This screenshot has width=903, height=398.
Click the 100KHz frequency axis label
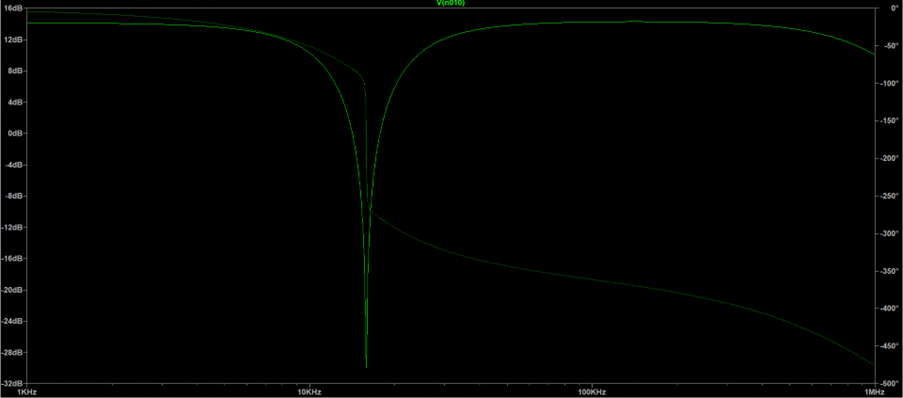pyautogui.click(x=592, y=392)
